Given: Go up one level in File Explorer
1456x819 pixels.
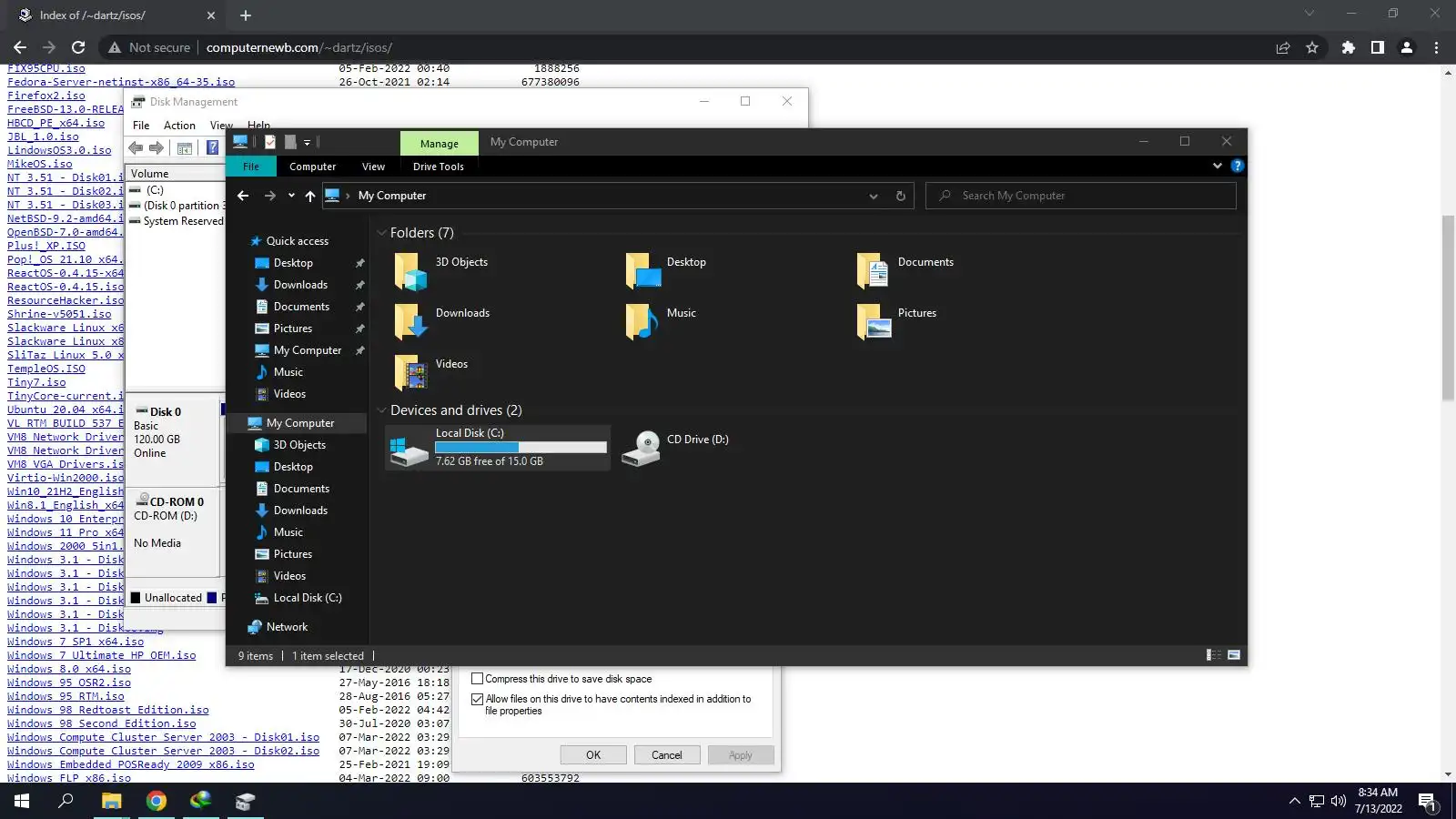Looking at the screenshot, I should click(310, 196).
